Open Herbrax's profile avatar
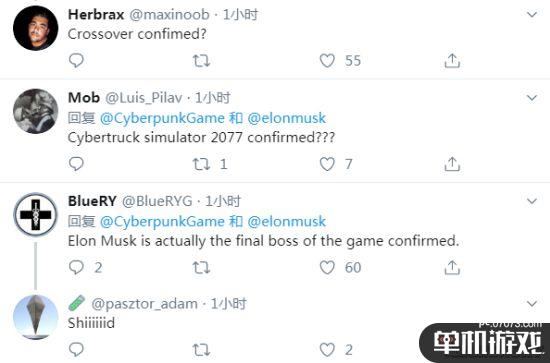 click(35, 28)
